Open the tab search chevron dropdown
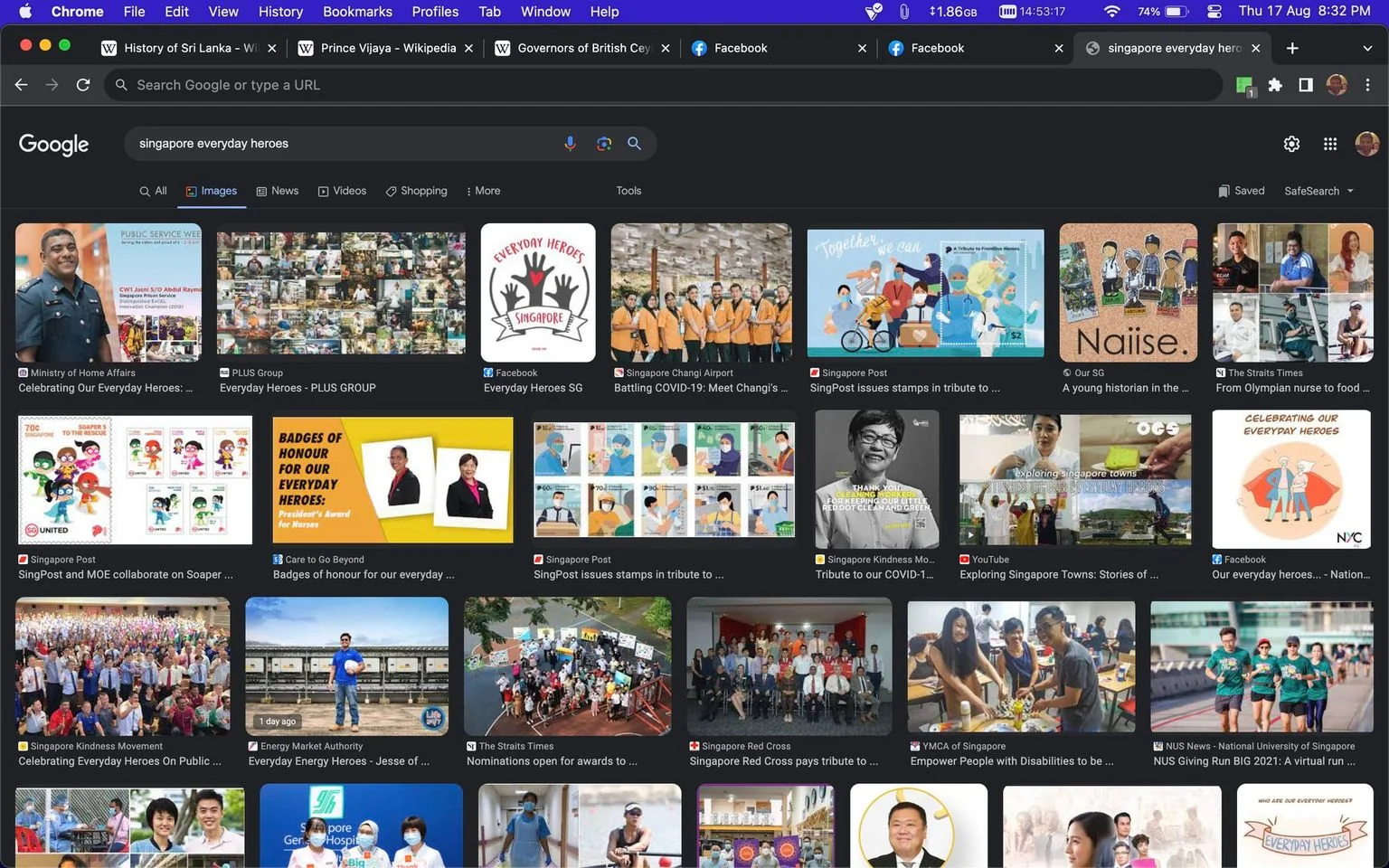This screenshot has height=868, width=1389. [1366, 48]
